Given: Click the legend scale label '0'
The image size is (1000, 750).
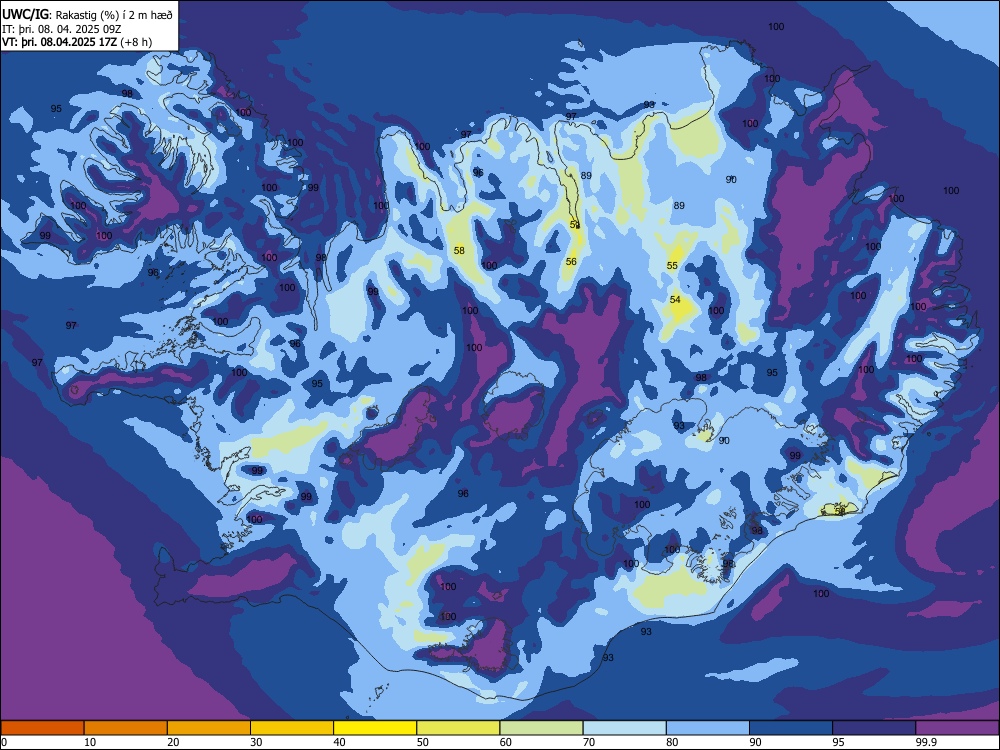Looking at the screenshot, I should (4, 742).
